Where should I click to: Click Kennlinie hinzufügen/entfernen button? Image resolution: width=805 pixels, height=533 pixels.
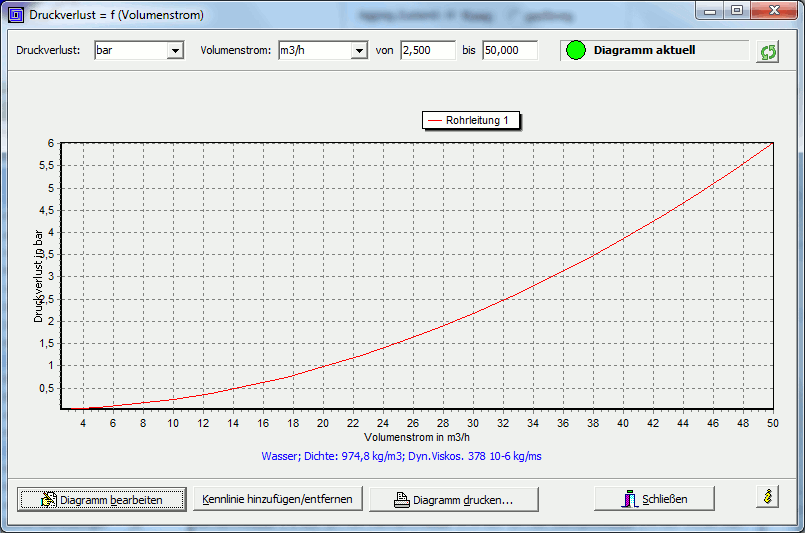pos(277,498)
